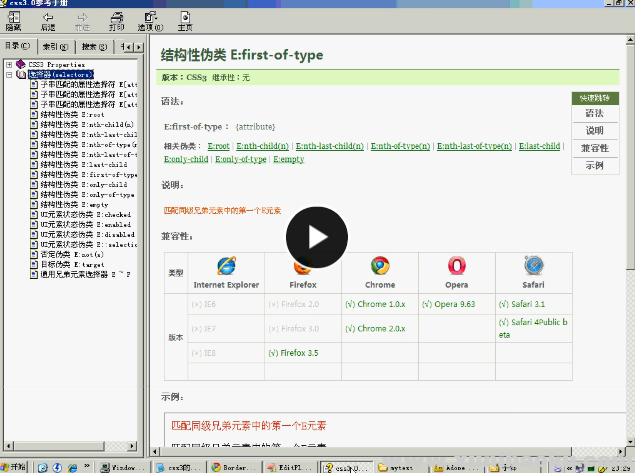Collapse the 选择器(selectors) tree node
635x473 pixels.
pyautogui.click(x=9, y=74)
